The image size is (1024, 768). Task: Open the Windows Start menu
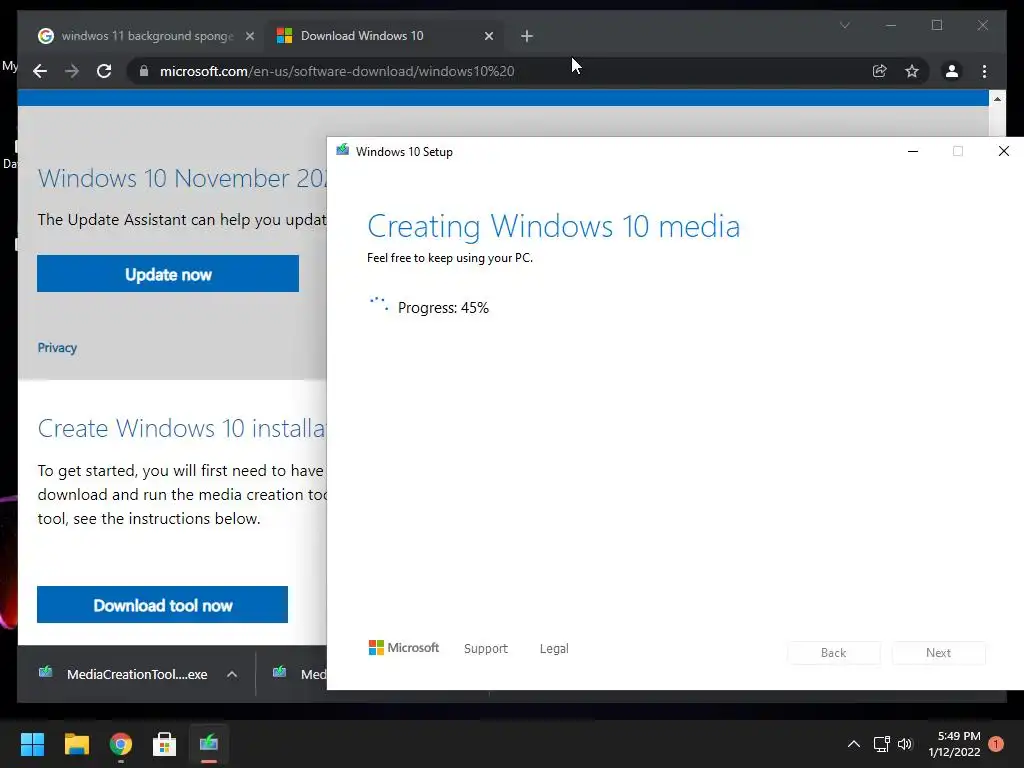point(32,744)
